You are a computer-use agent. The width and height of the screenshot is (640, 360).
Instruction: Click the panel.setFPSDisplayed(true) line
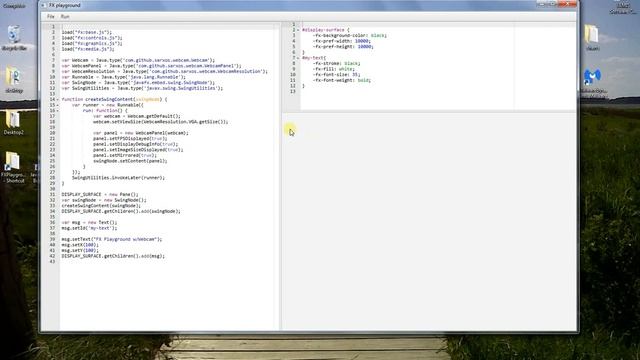130,138
